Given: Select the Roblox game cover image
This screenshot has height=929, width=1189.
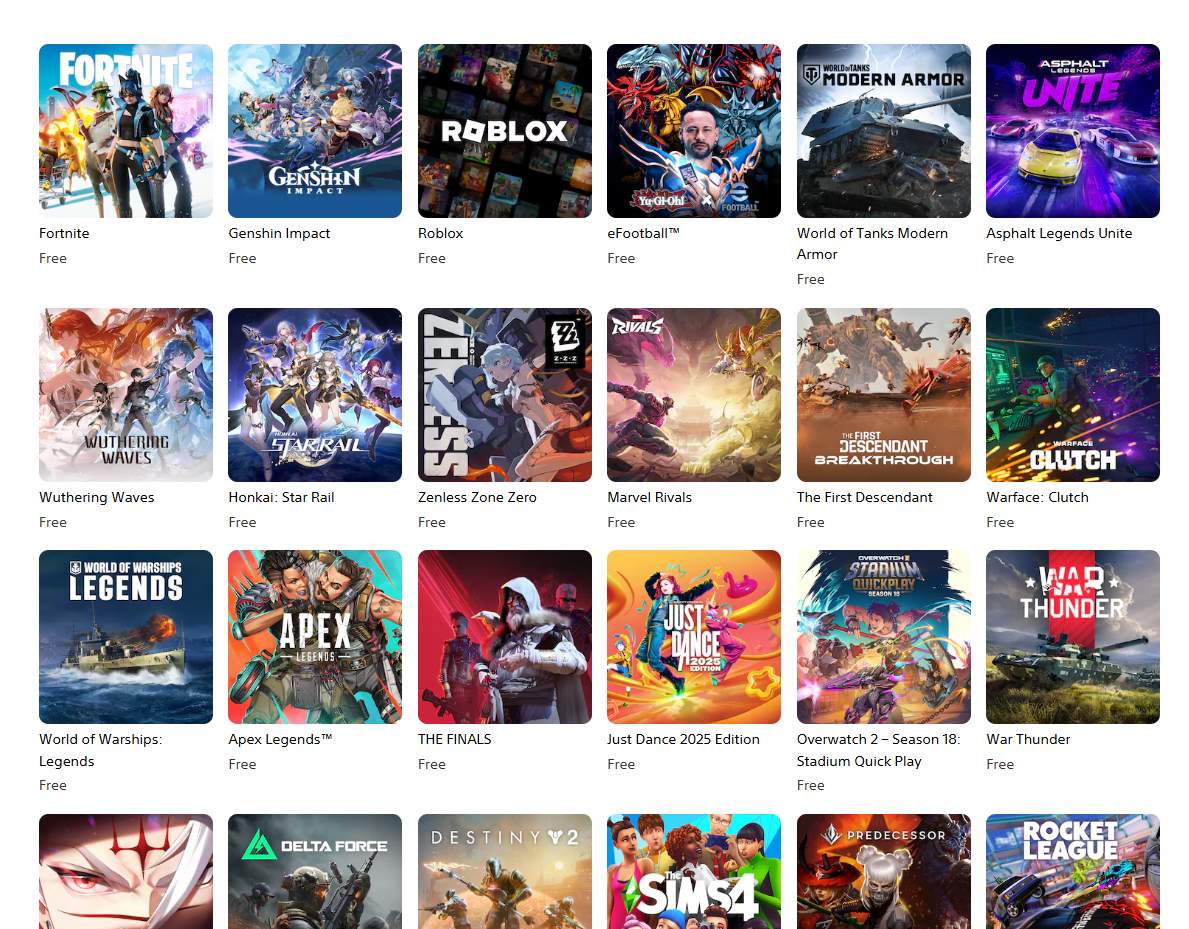Looking at the screenshot, I should (504, 131).
